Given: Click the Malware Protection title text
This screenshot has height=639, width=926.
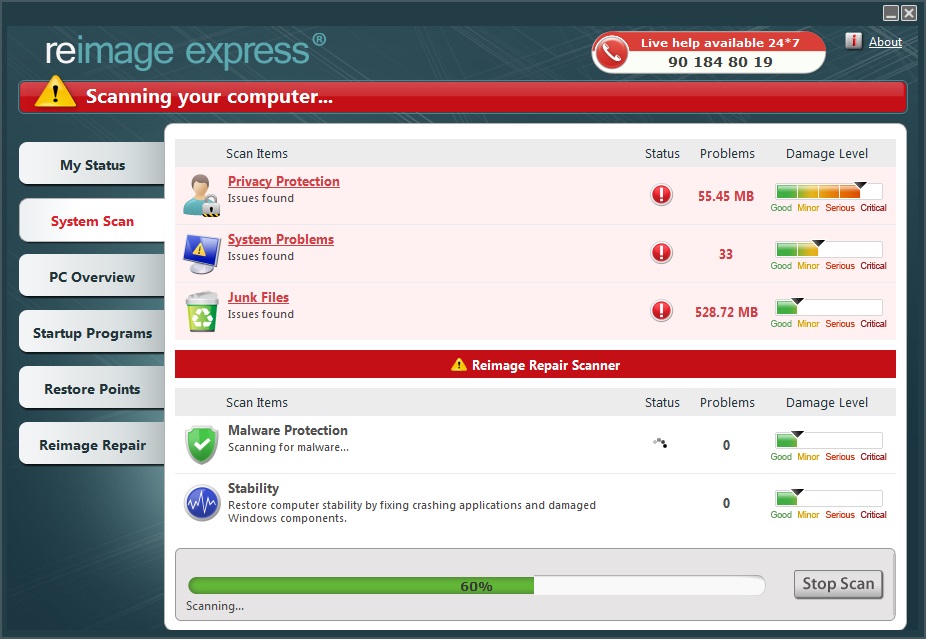Looking at the screenshot, I should [x=288, y=430].
